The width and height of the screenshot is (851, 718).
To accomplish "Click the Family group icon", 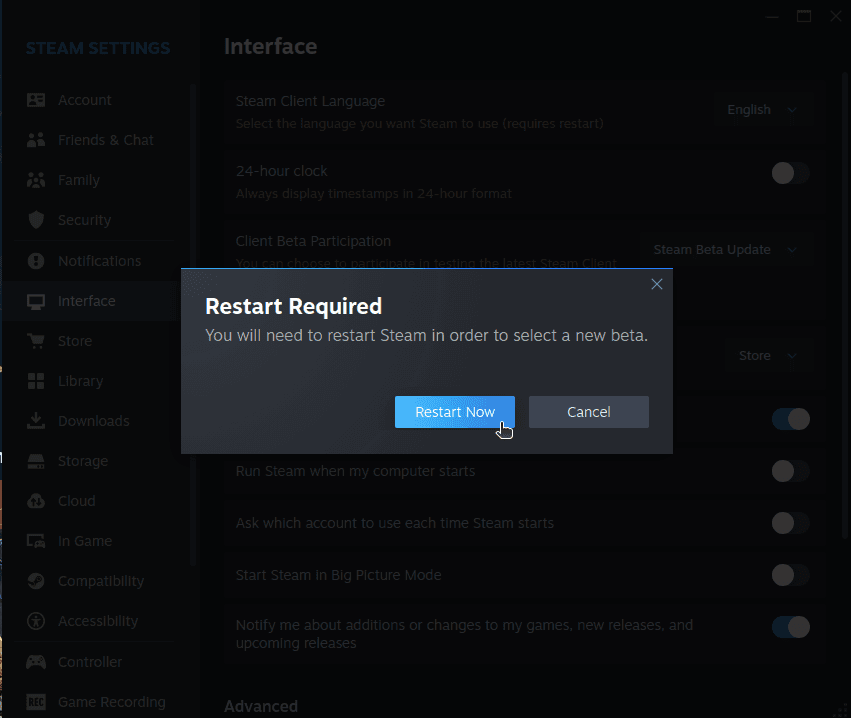I will [x=36, y=180].
